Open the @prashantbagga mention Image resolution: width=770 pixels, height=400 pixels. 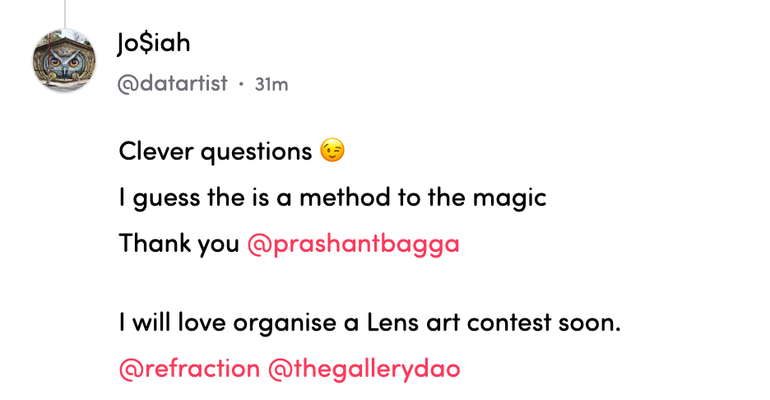(x=352, y=243)
